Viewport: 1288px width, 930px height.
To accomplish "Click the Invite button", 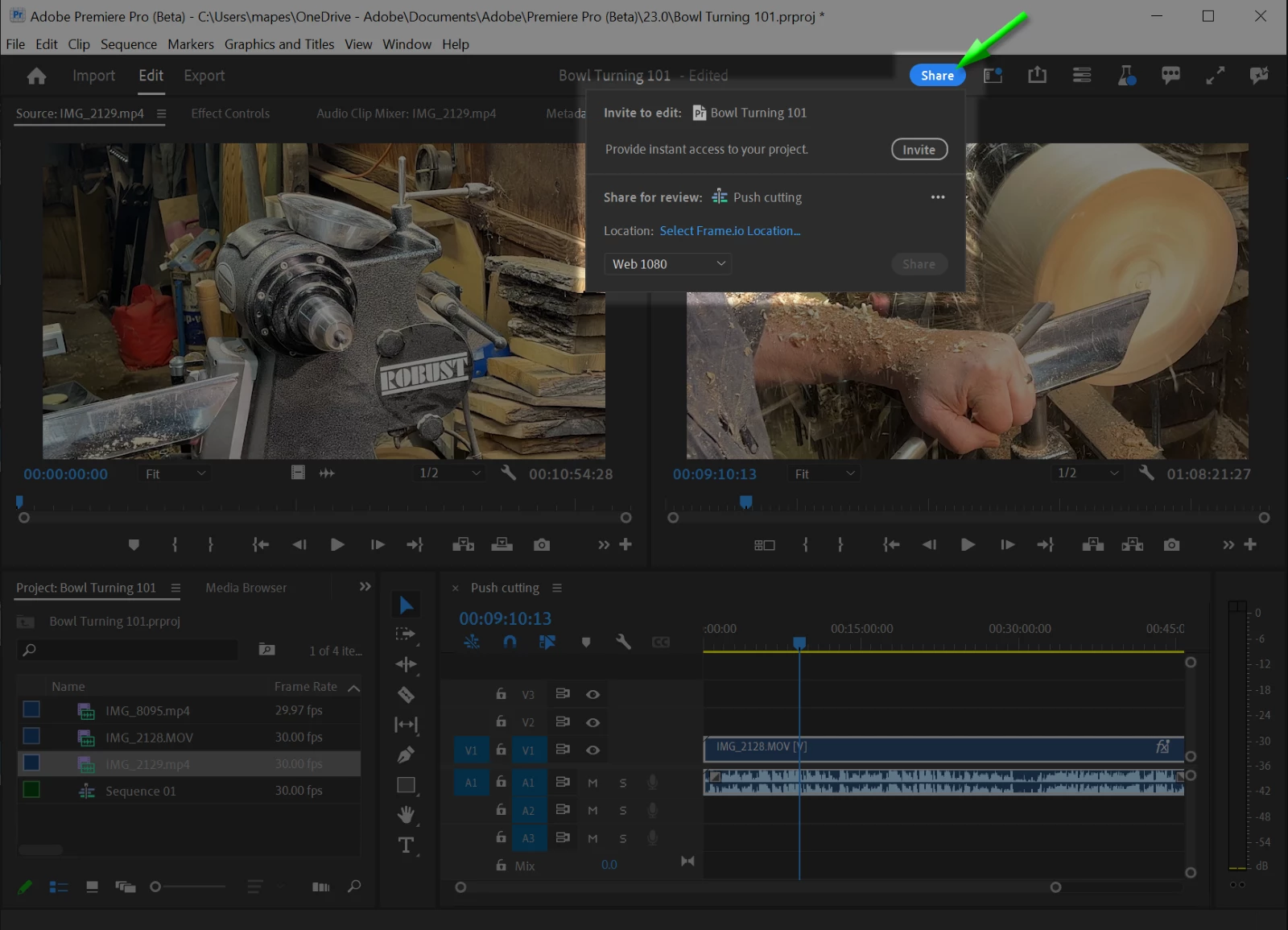I will click(919, 150).
